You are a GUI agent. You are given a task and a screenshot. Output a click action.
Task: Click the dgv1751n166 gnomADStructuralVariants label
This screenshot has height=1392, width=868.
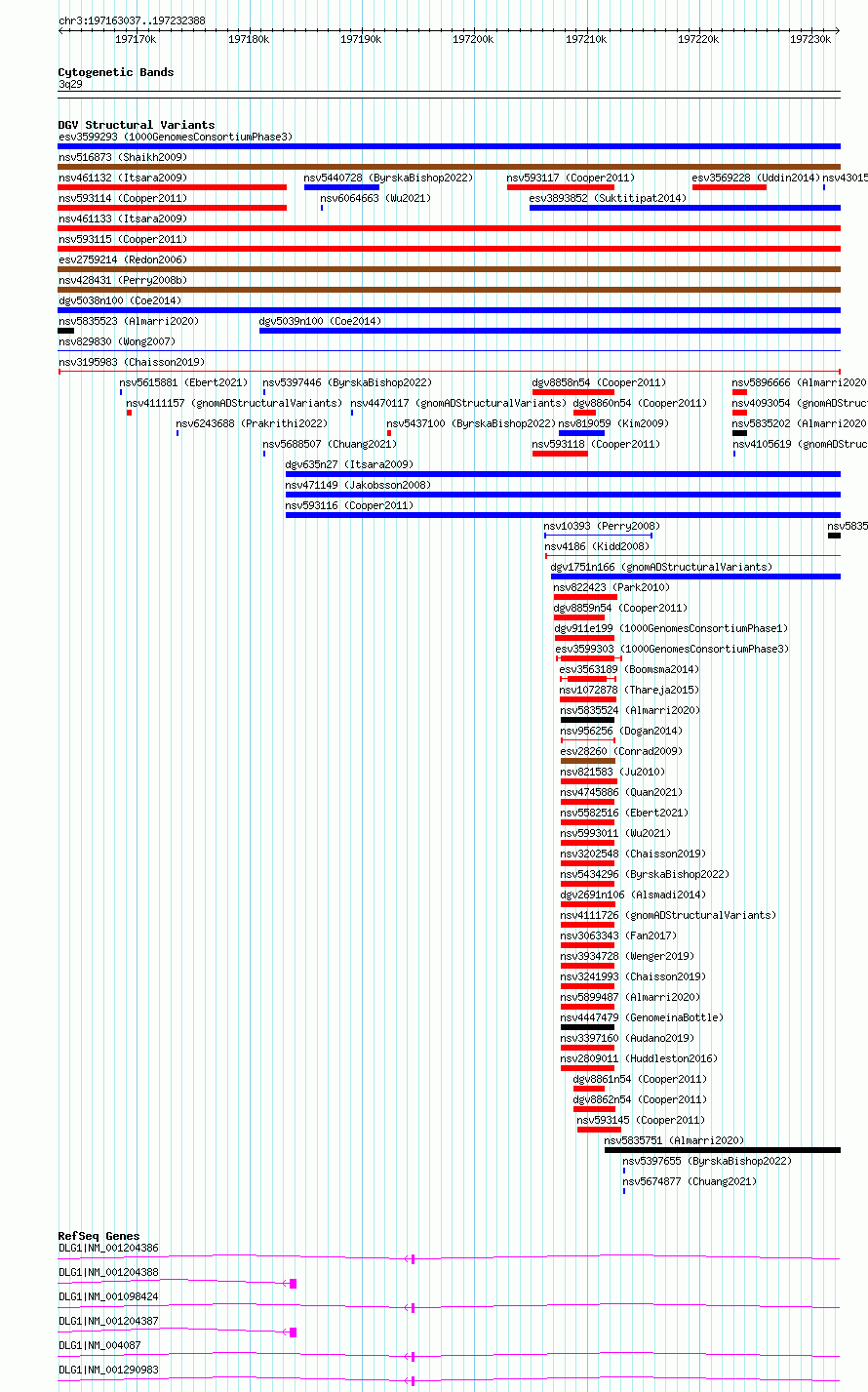pyautogui.click(x=661, y=567)
